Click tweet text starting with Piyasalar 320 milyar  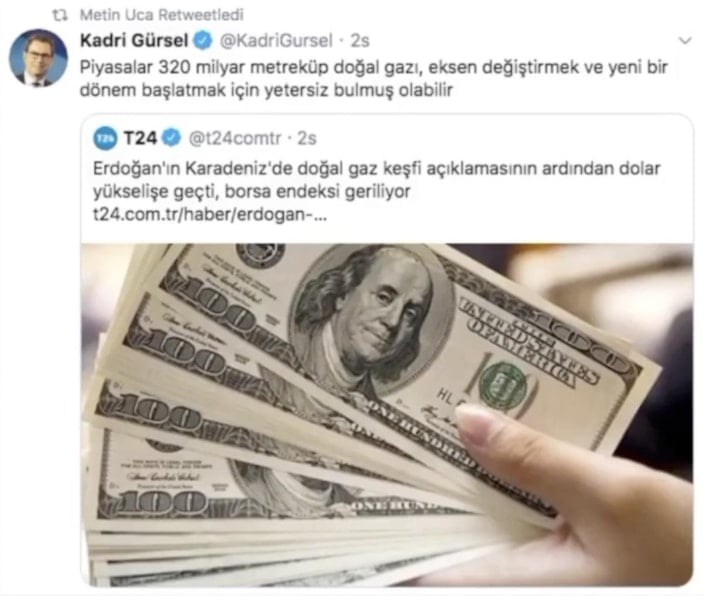tap(373, 78)
